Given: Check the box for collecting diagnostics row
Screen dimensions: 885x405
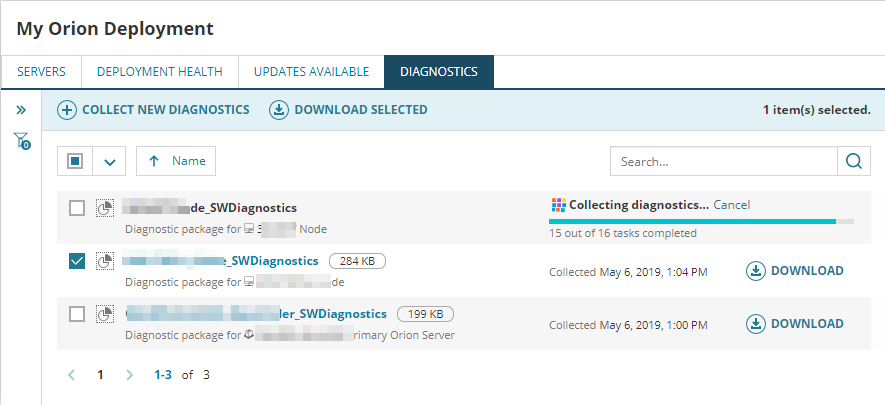Looking at the screenshot, I should (x=77, y=208).
